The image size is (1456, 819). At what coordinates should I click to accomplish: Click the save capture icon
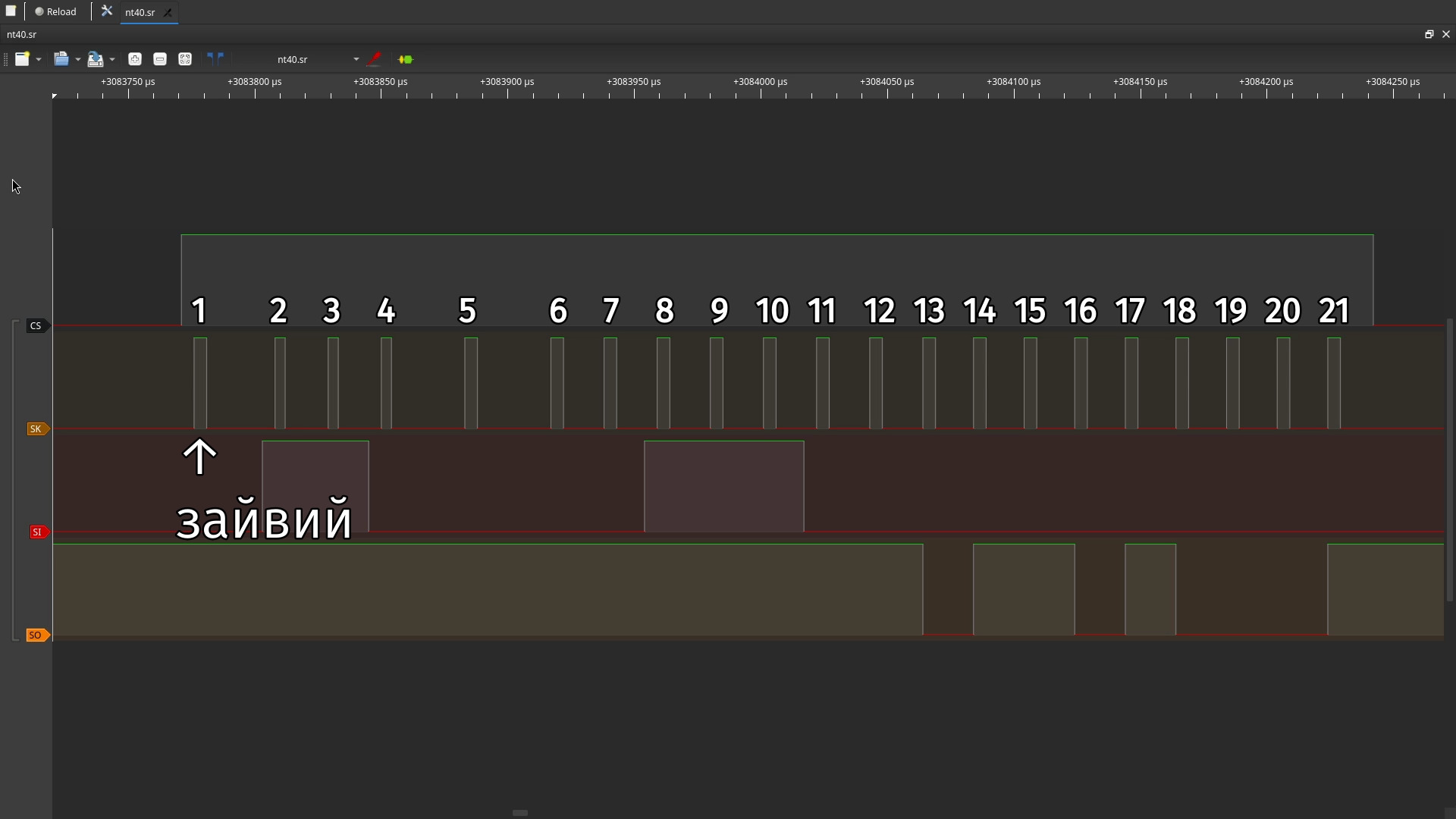(95, 59)
